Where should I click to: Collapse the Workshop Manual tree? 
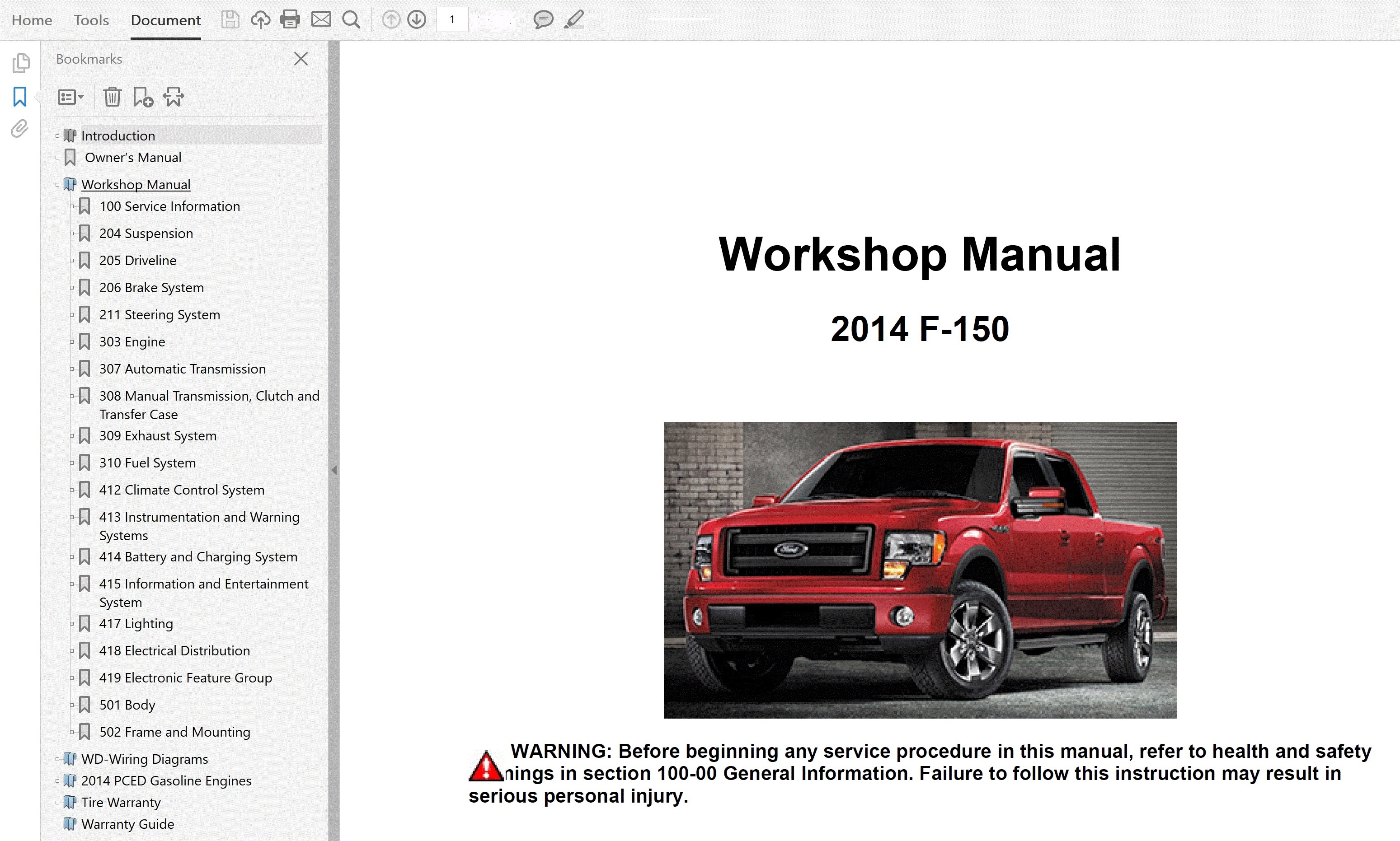pos(57,185)
